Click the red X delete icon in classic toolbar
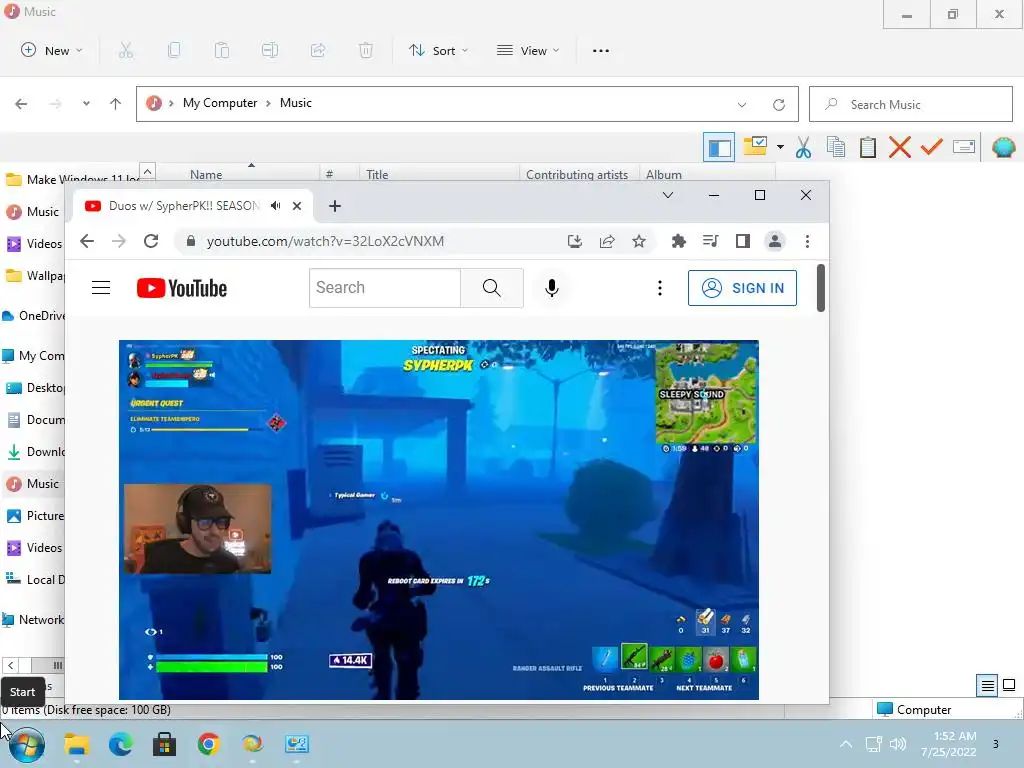This screenshot has width=1024, height=768. pos(899,147)
